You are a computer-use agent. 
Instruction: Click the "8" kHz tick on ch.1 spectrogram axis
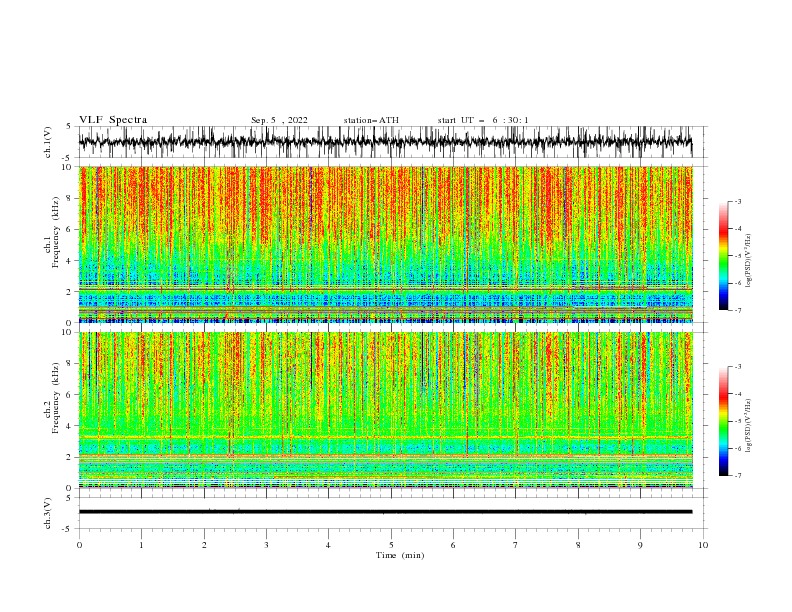(x=69, y=198)
